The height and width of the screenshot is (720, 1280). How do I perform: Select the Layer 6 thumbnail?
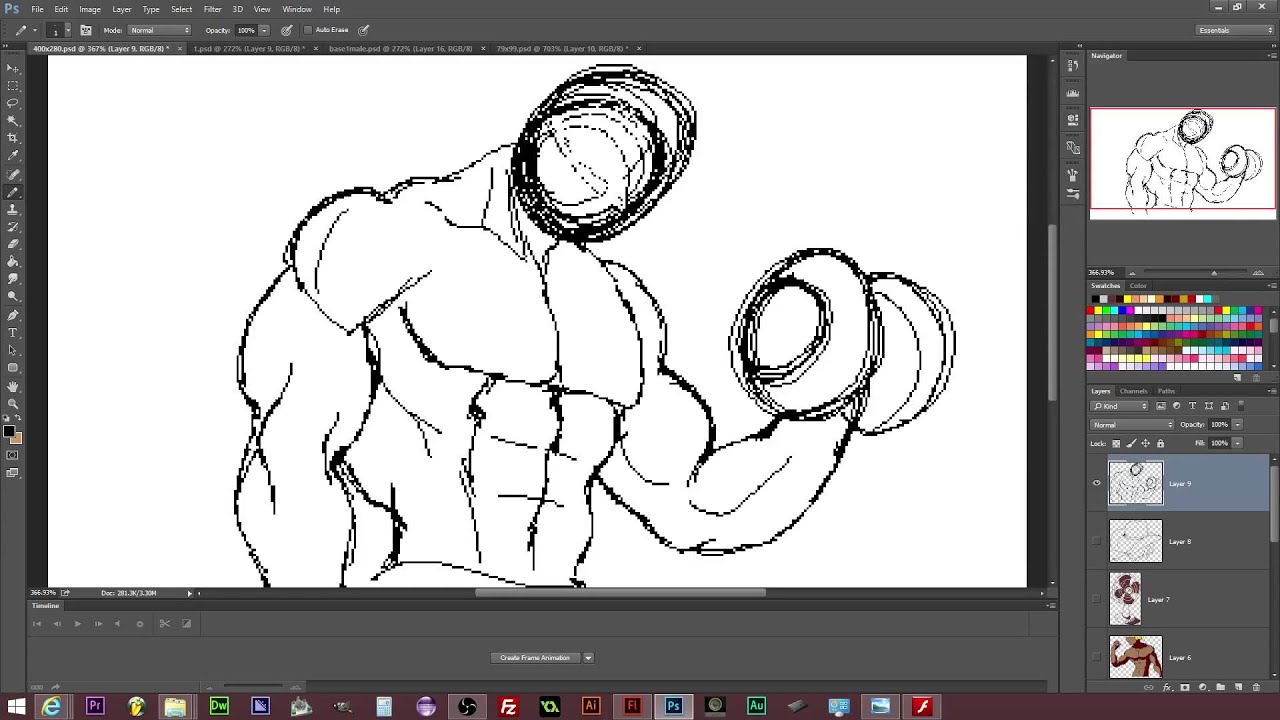1135,657
